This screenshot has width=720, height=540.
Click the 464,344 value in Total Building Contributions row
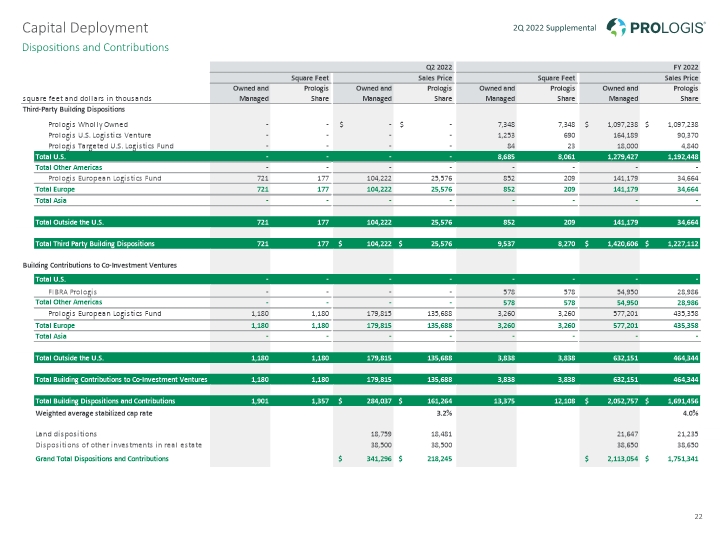pyautogui.click(x=685, y=380)
